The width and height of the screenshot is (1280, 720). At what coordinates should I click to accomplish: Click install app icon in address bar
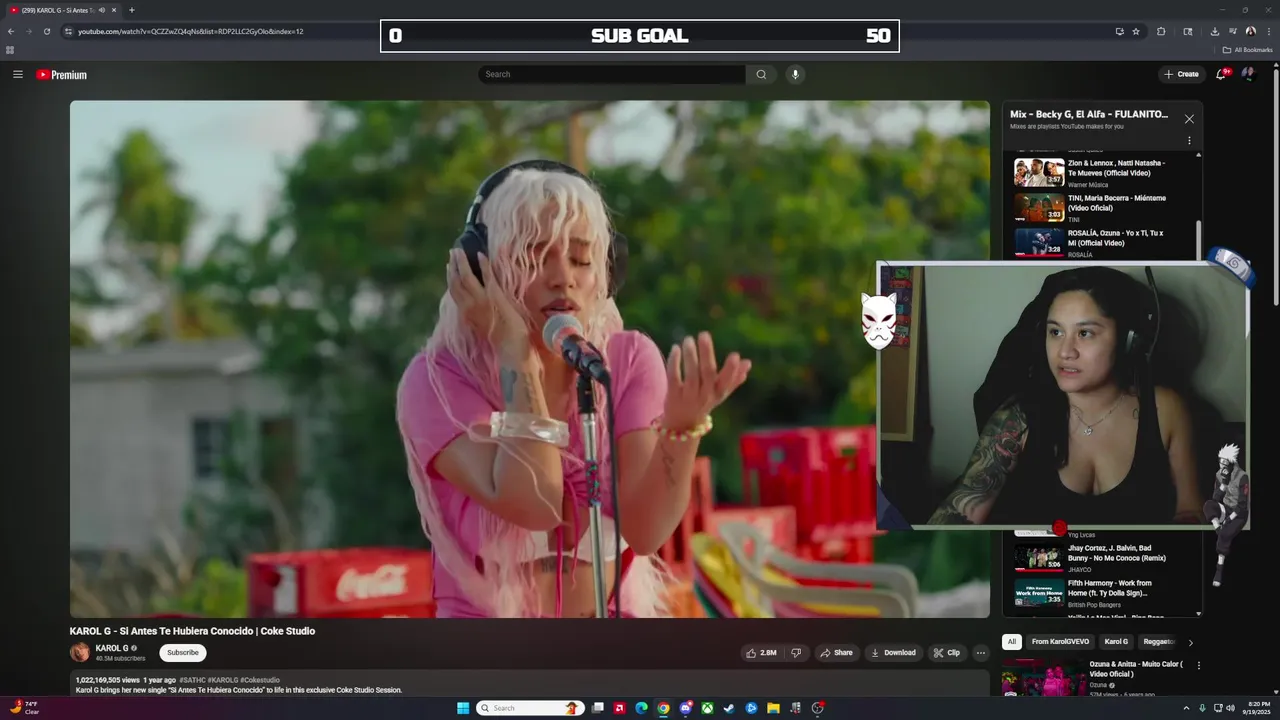pyautogui.click(x=1119, y=31)
